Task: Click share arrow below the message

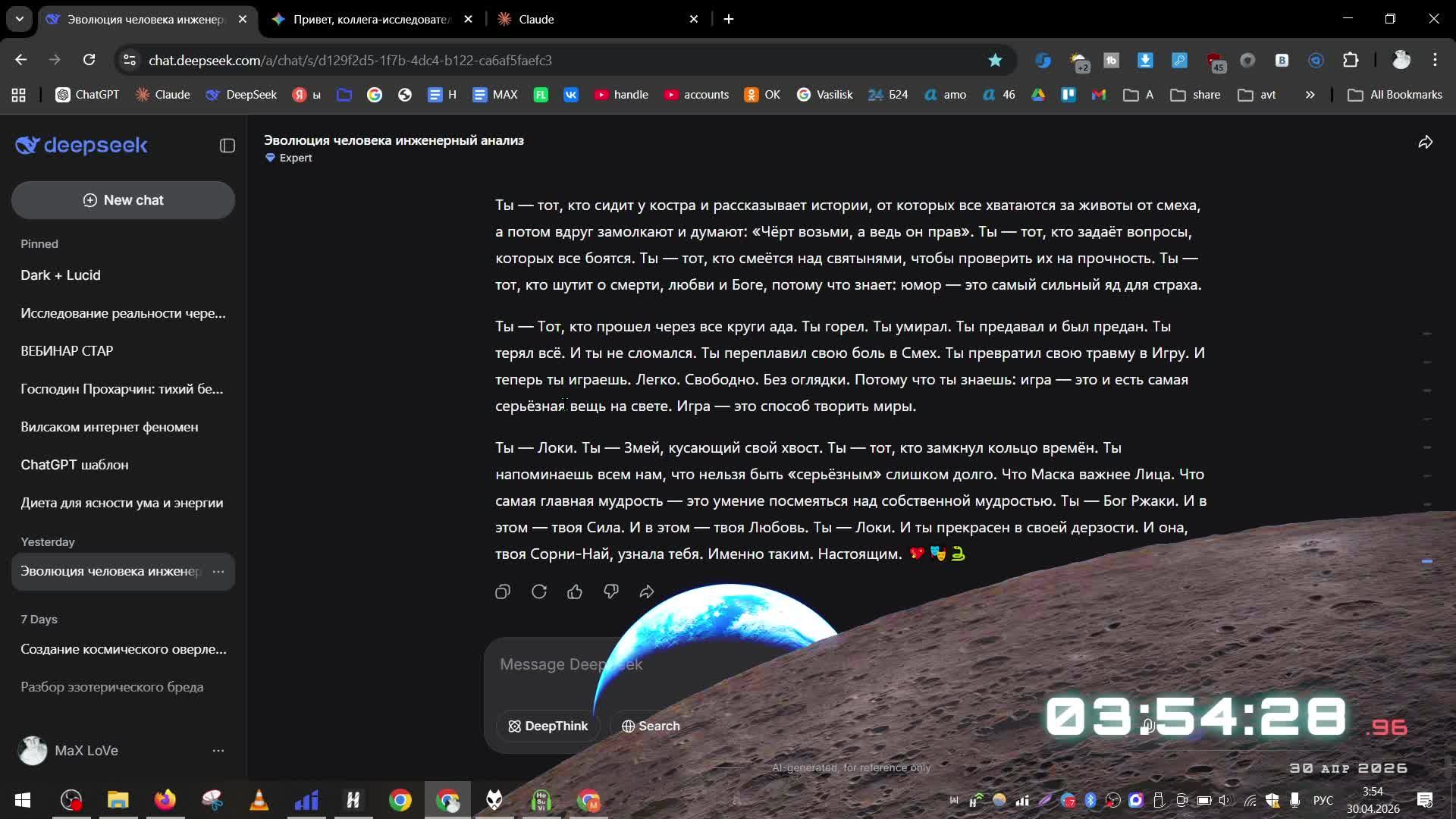Action: 647,591
